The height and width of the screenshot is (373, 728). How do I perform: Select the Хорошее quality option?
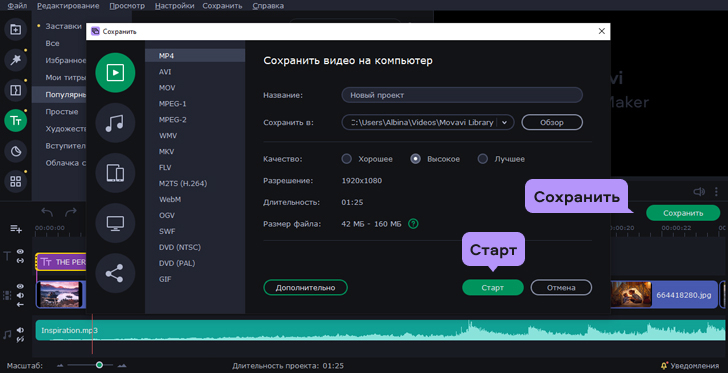(346, 159)
